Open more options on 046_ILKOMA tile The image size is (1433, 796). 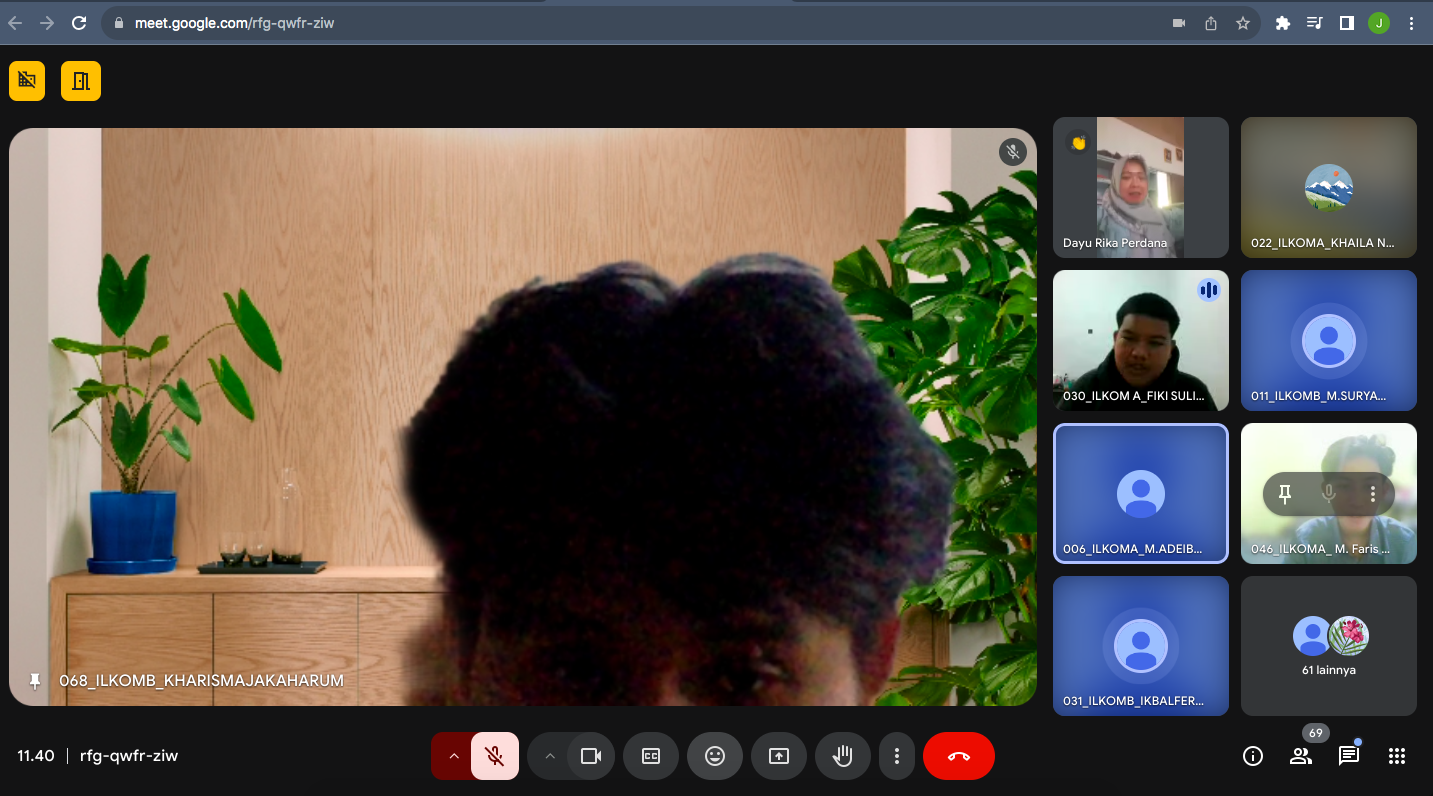1373,493
